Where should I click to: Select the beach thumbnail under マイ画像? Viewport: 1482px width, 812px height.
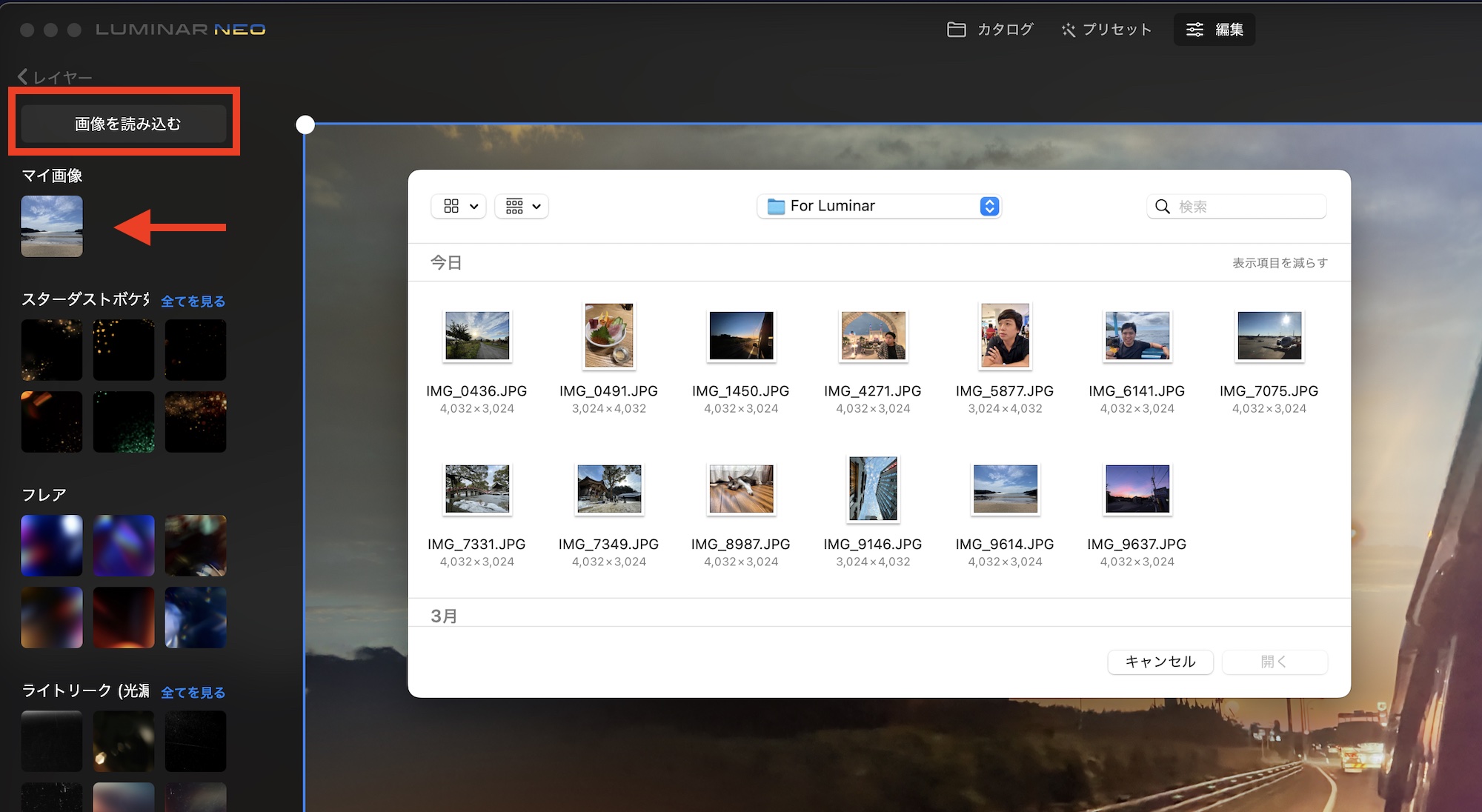pos(52,226)
